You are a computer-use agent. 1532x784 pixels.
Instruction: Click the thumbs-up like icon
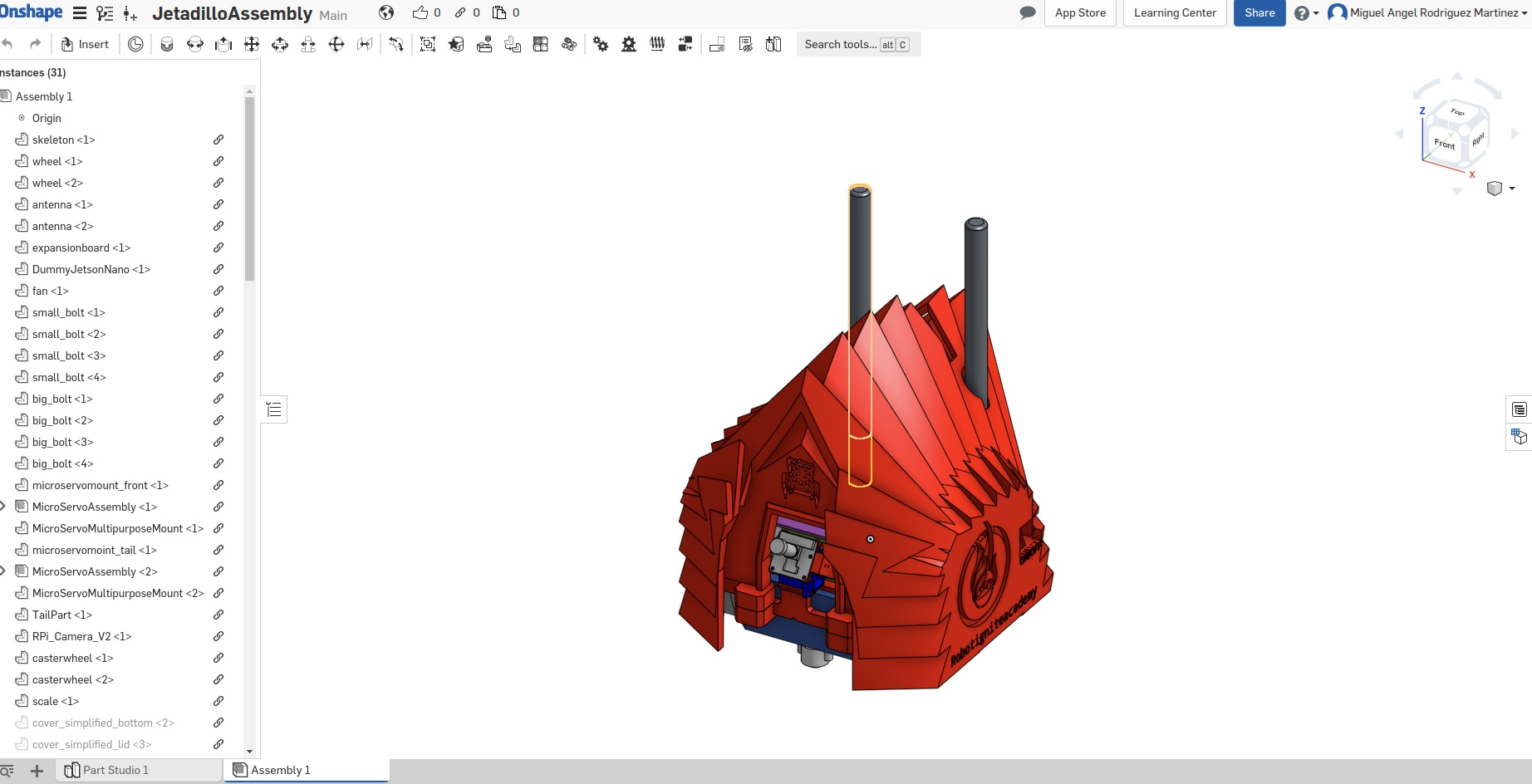point(420,12)
